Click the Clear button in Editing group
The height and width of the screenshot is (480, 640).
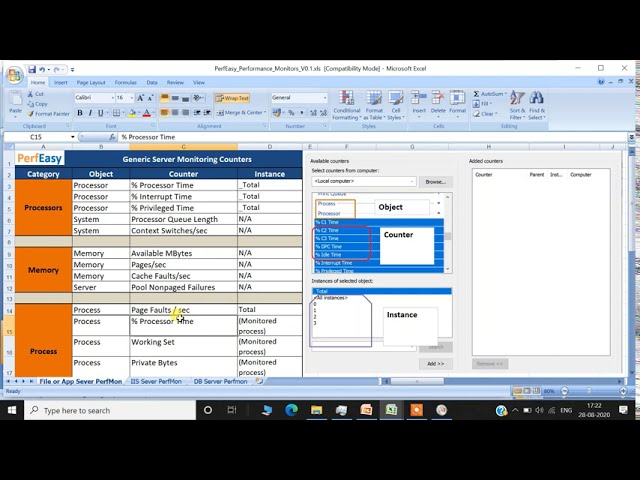coord(485,114)
